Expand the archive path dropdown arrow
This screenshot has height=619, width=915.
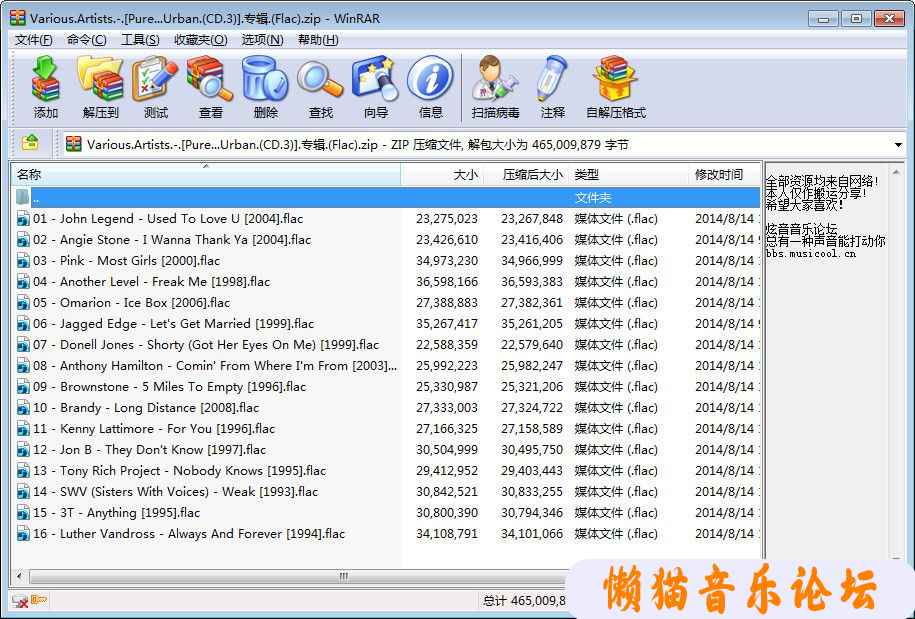point(898,144)
